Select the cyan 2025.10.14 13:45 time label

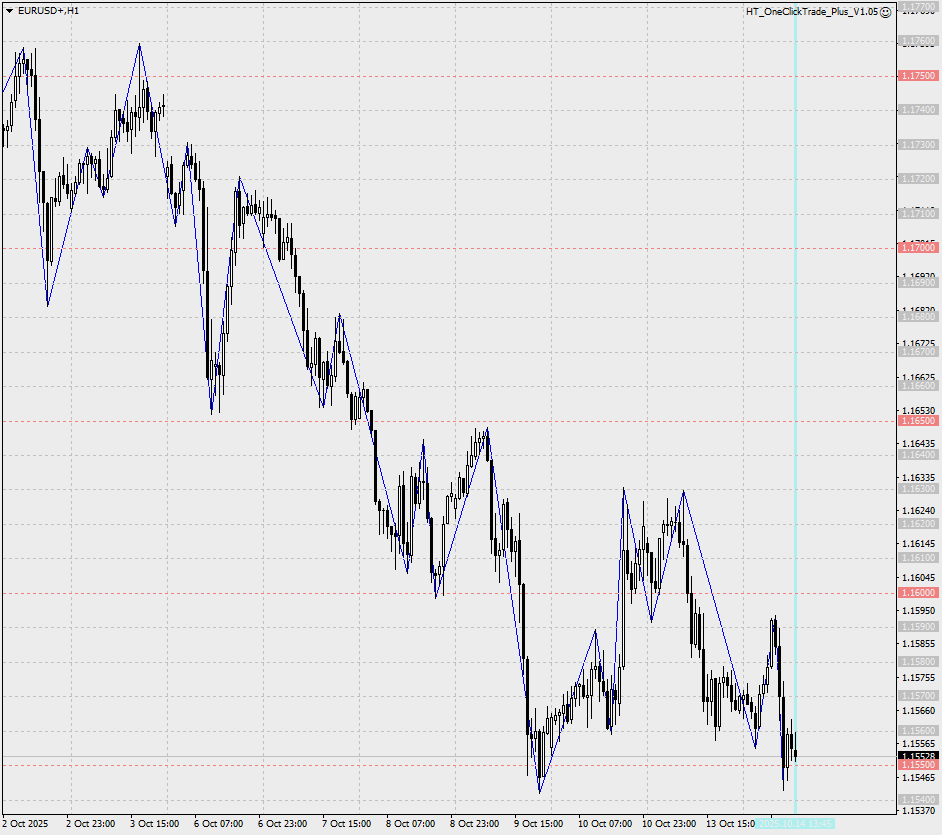795,824
